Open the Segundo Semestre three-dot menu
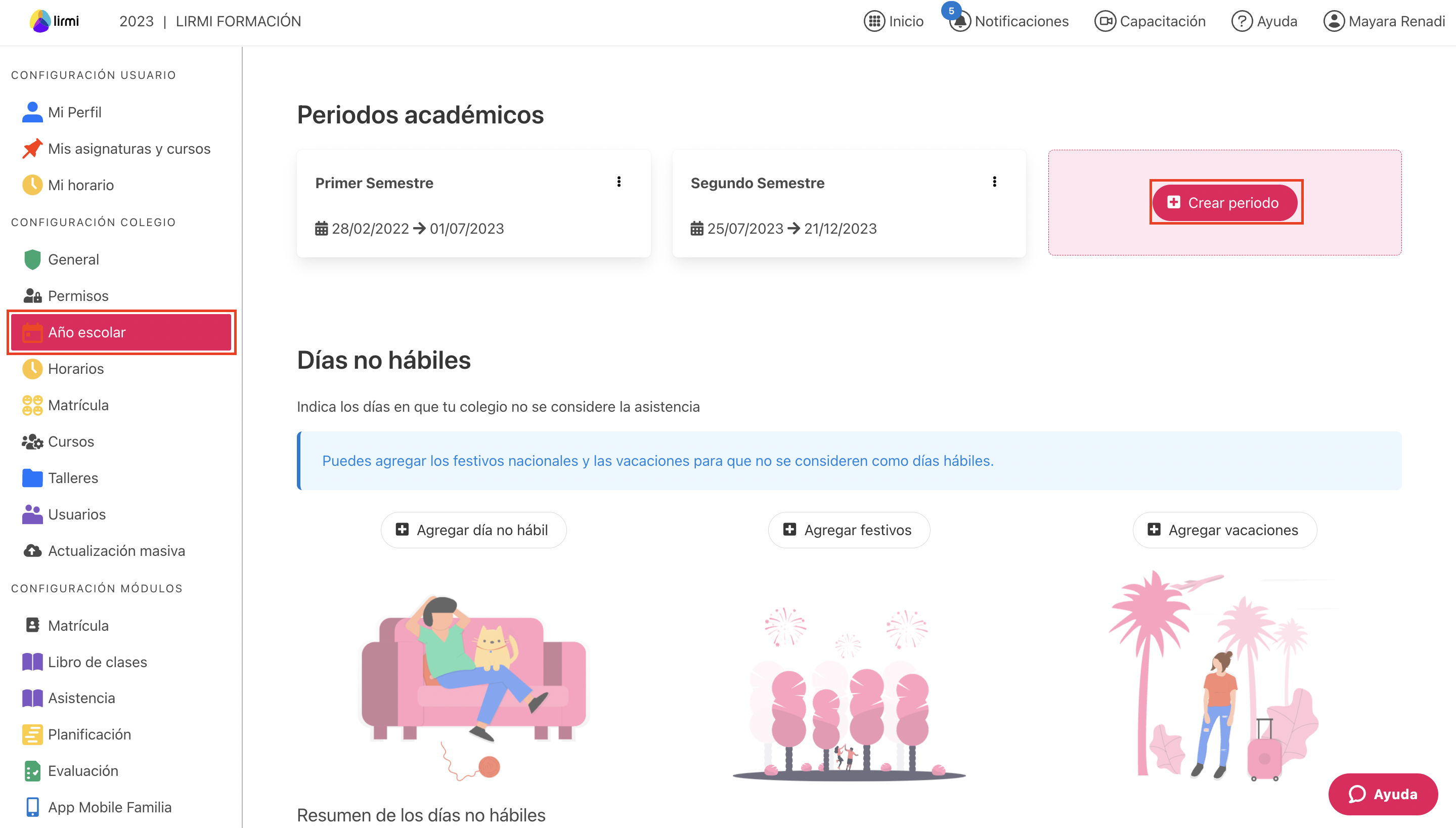 pyautogui.click(x=994, y=182)
